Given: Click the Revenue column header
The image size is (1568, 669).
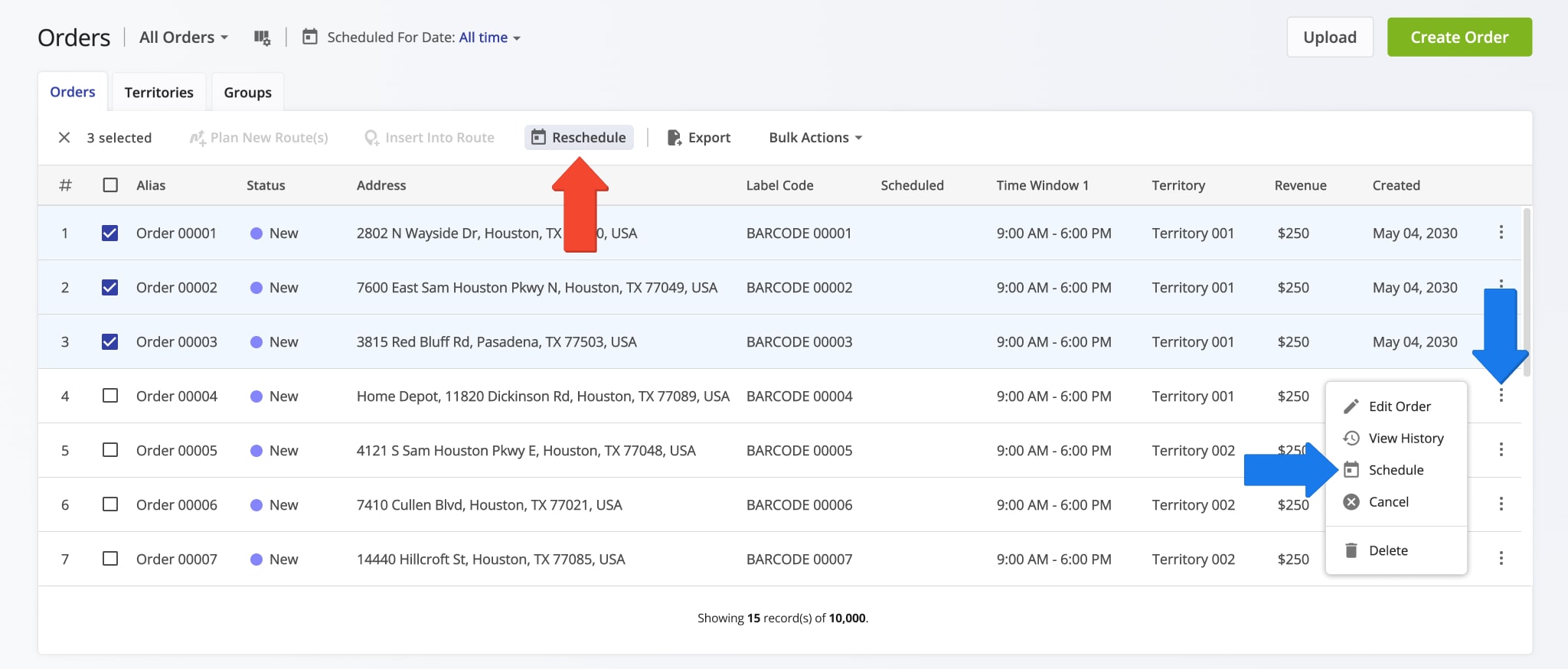Looking at the screenshot, I should [1300, 185].
